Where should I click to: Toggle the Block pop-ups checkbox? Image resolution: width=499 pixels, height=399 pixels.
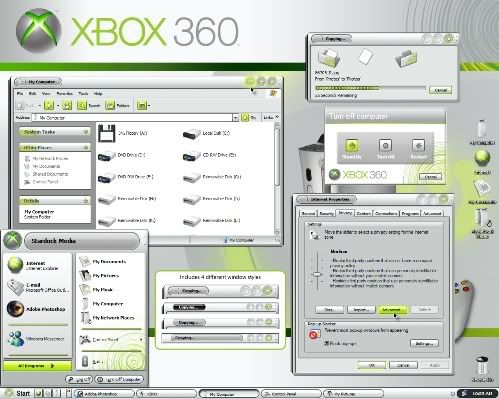click(327, 343)
